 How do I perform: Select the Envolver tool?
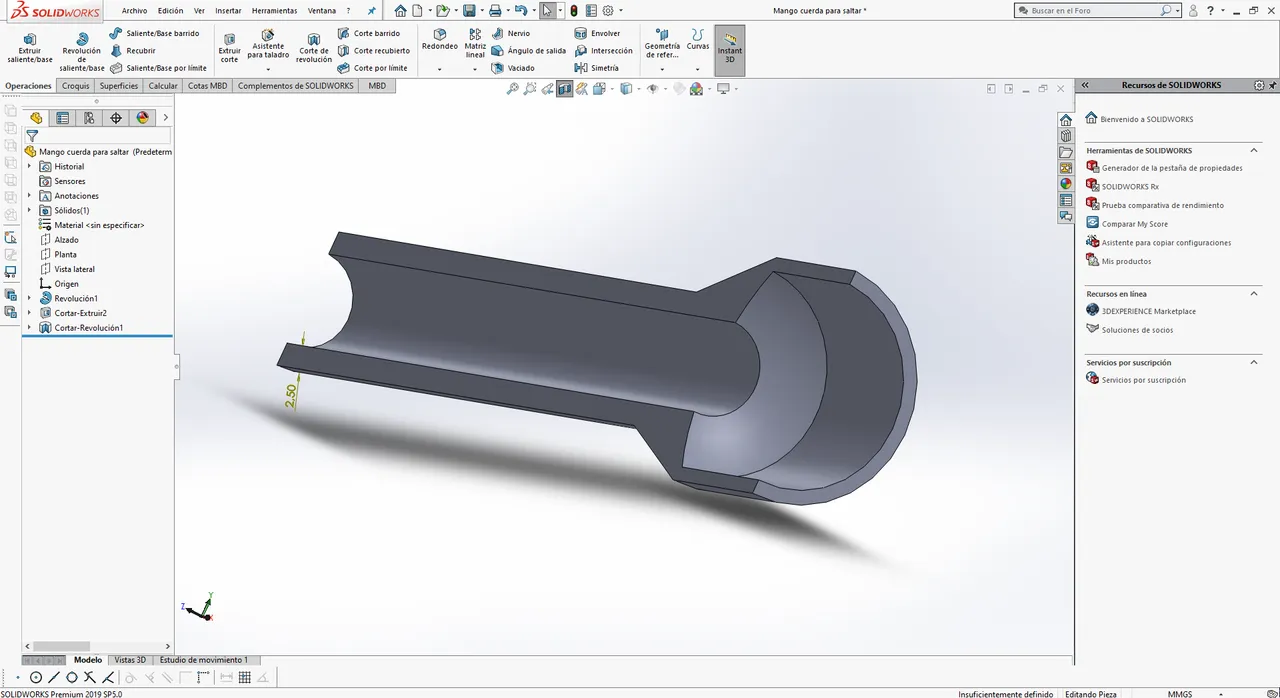point(598,33)
